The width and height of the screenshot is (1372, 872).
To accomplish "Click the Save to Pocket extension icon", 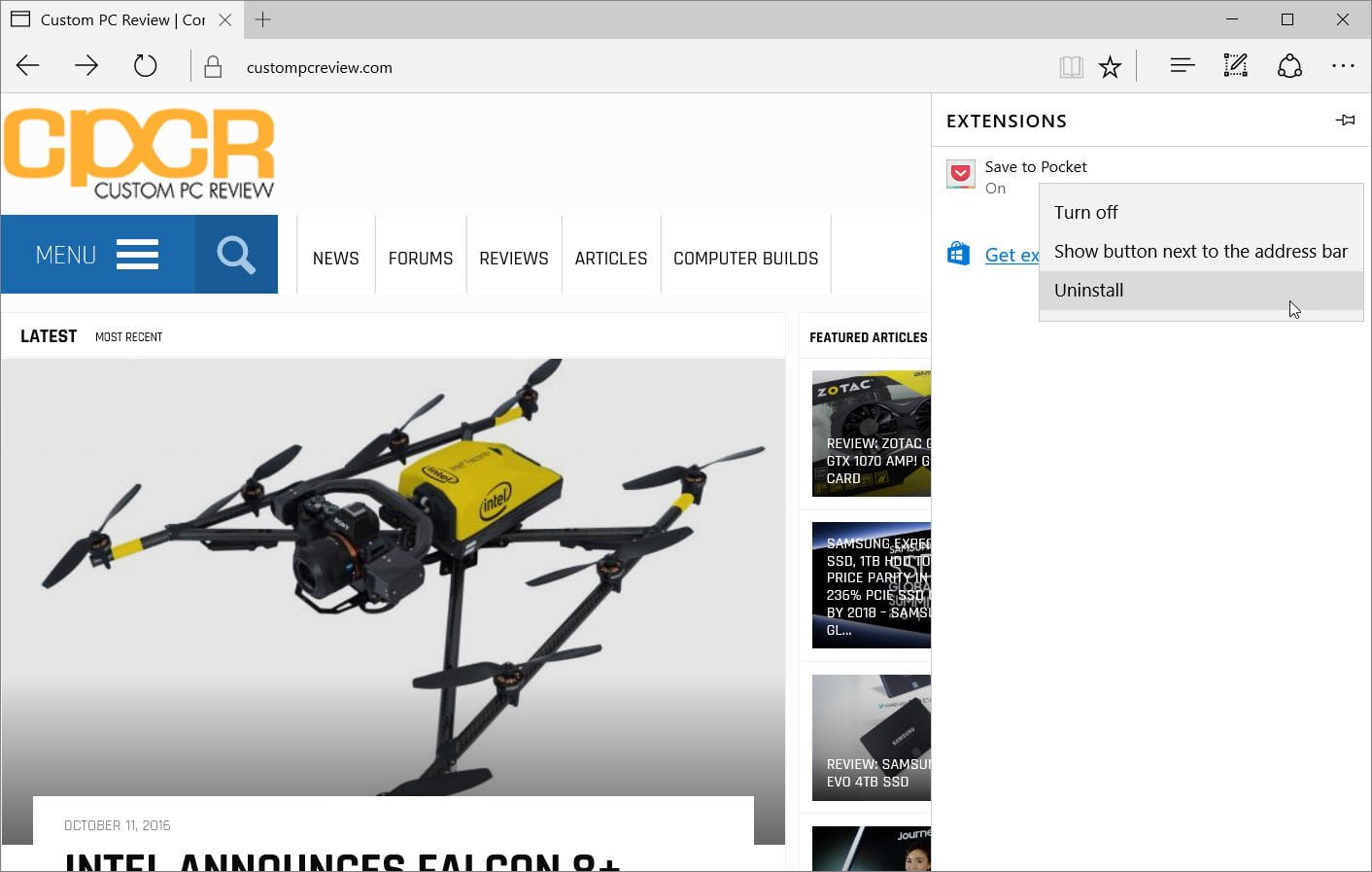I will pyautogui.click(x=960, y=174).
